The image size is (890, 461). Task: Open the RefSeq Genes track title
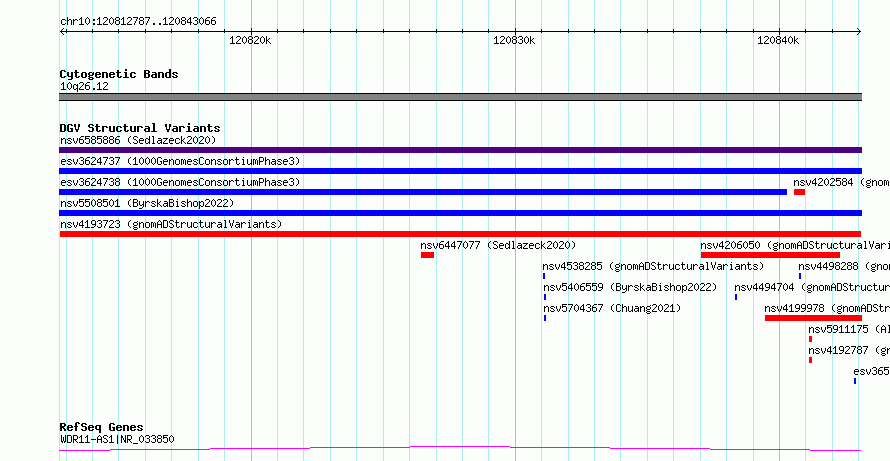[x=102, y=427]
